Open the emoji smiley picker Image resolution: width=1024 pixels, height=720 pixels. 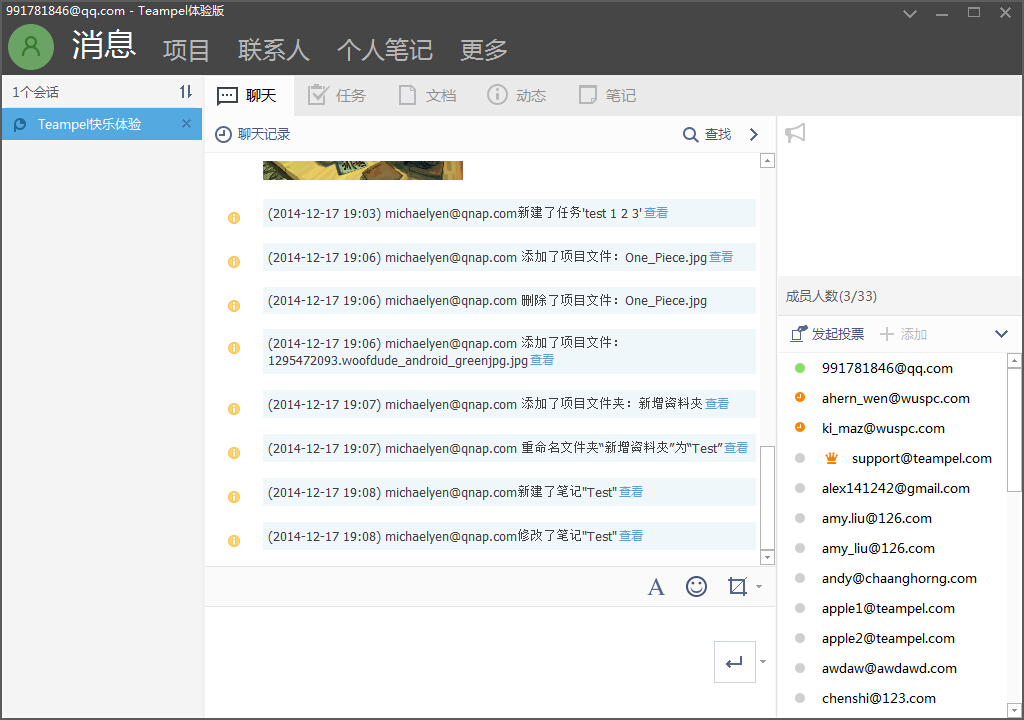pyautogui.click(x=696, y=587)
